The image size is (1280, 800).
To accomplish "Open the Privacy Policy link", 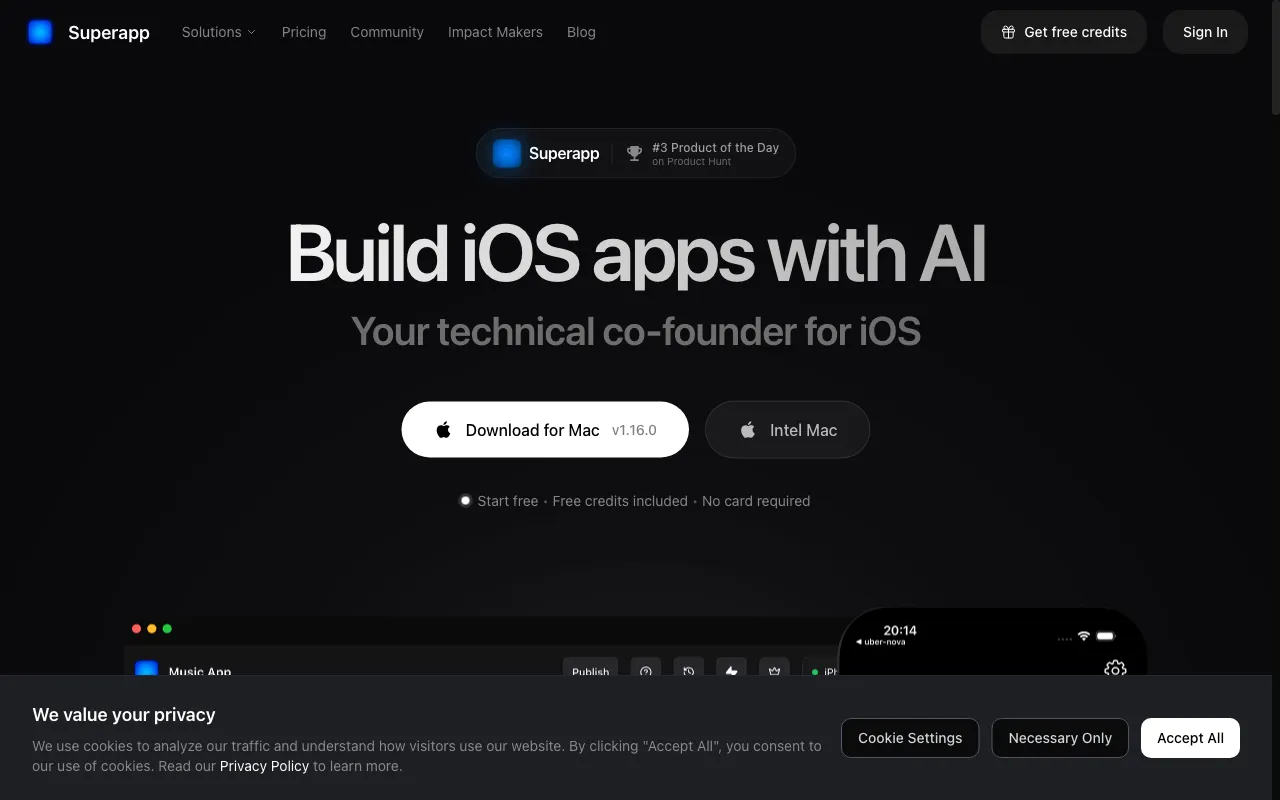I will [x=264, y=766].
